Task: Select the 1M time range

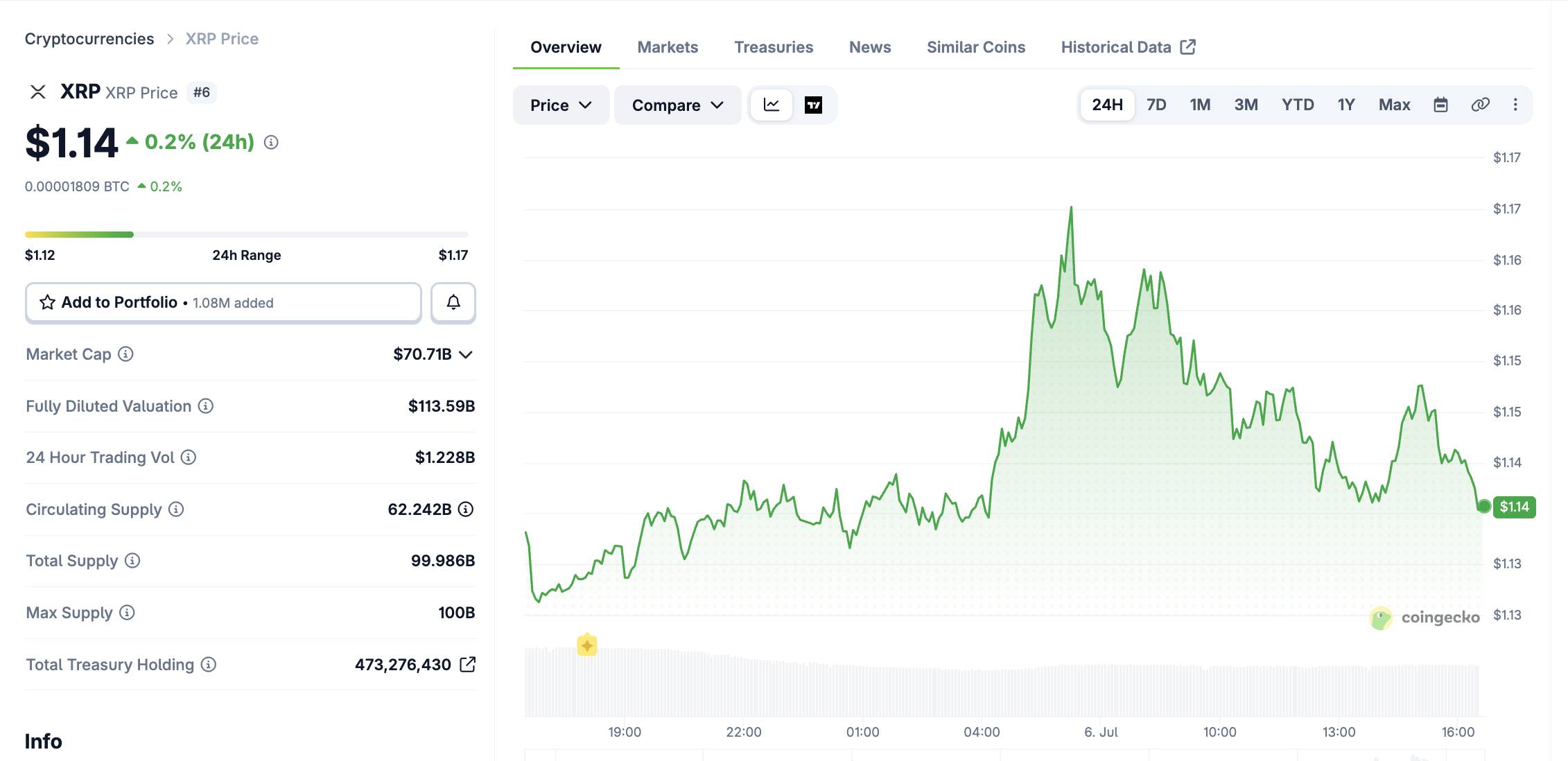Action: pos(1200,105)
